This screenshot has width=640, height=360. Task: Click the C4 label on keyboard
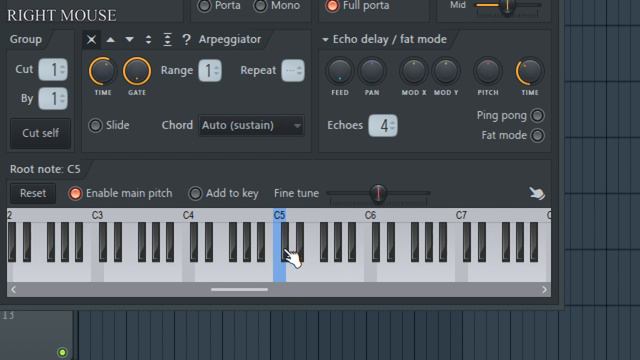tap(188, 216)
